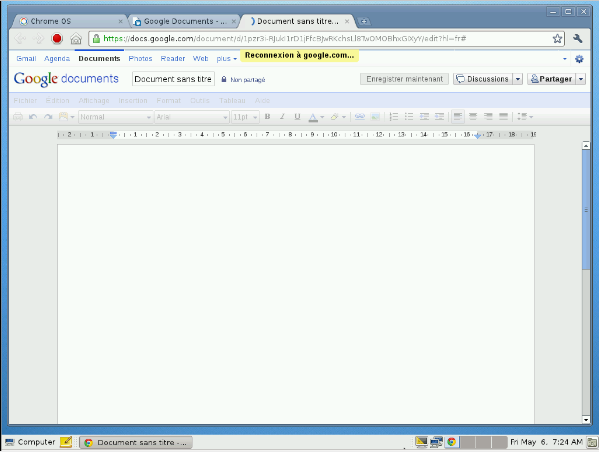Align text to the right
Image resolution: width=599 pixels, height=452 pixels.
[488, 117]
